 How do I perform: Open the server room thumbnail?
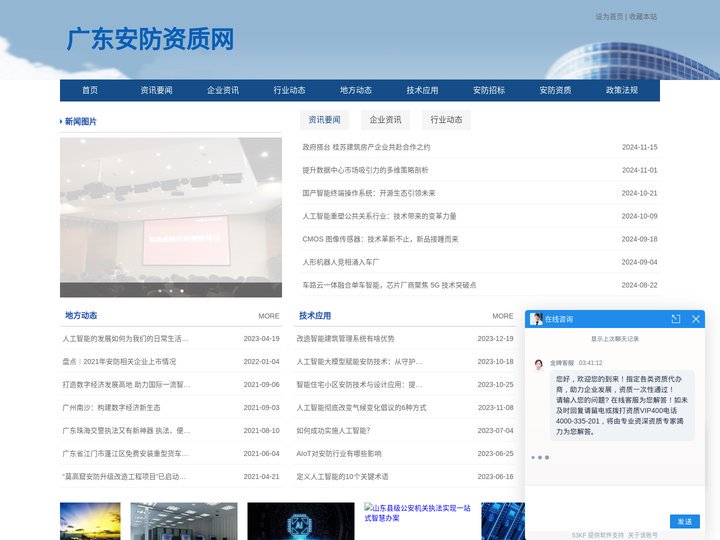click(x=184, y=521)
